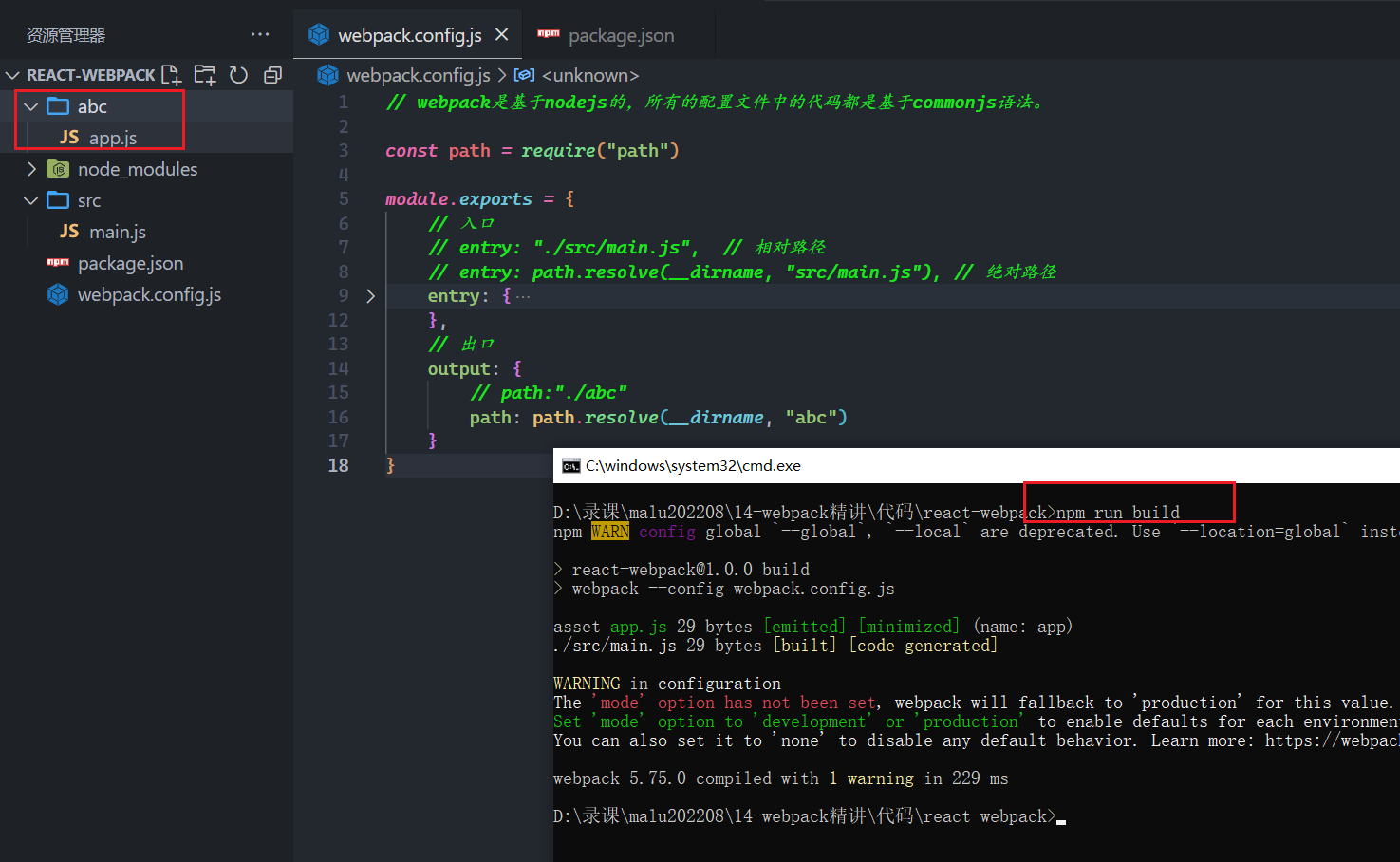Viewport: 1400px width, 862px height.
Task: Click the path.resolve(__dirname, "abc") code line
Action: (x=658, y=417)
